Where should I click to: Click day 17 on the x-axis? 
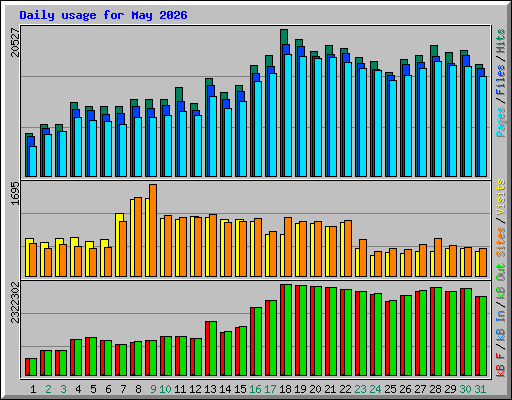[270, 389]
